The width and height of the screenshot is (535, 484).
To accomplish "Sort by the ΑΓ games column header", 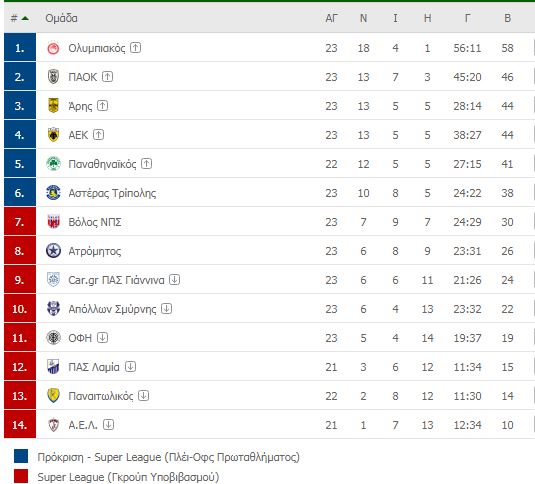I will (331, 18).
